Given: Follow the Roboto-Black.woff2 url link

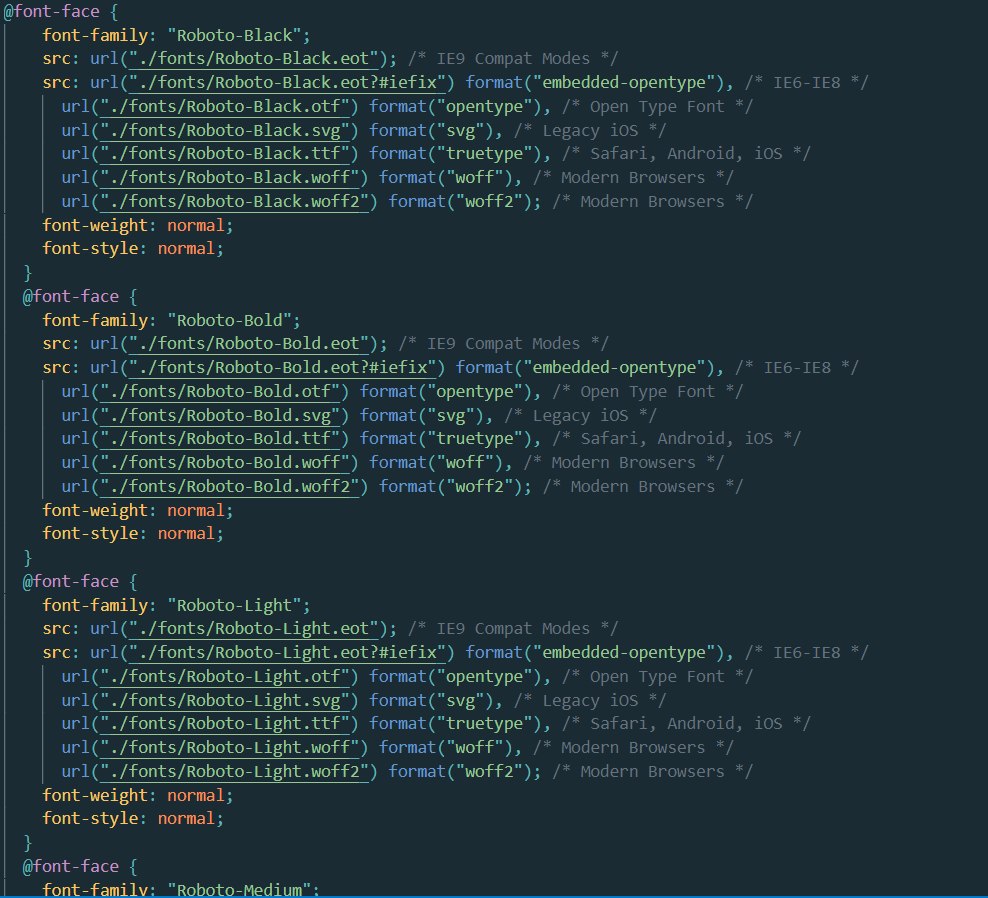Looking at the screenshot, I should pos(234,202).
